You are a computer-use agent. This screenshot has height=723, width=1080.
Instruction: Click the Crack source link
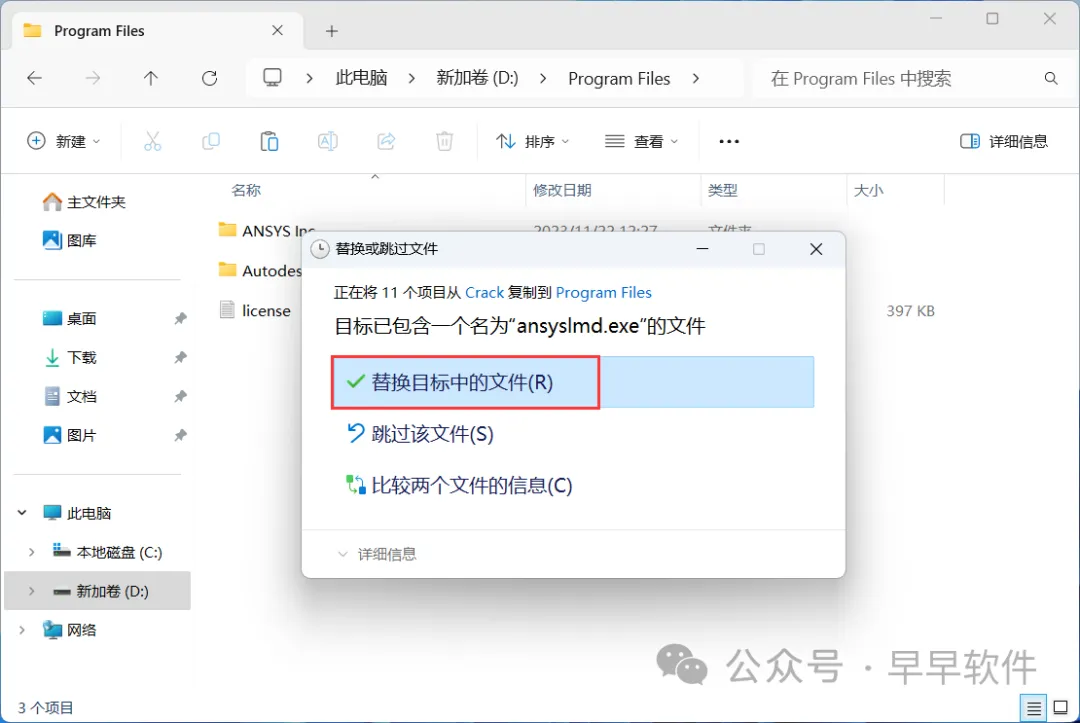pos(484,293)
